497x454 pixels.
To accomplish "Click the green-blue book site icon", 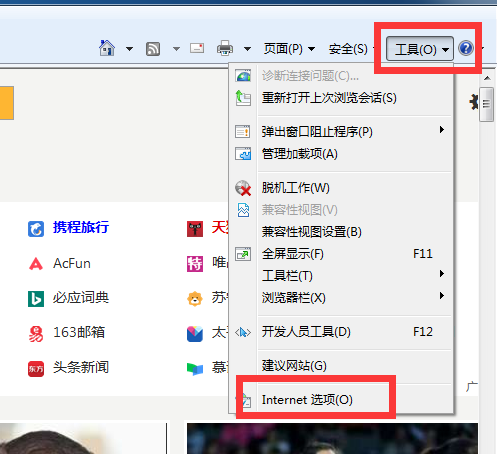I will click(195, 369).
